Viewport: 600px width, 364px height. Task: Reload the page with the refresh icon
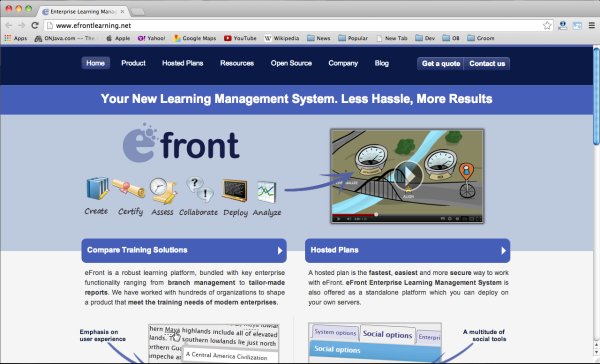tap(35, 25)
